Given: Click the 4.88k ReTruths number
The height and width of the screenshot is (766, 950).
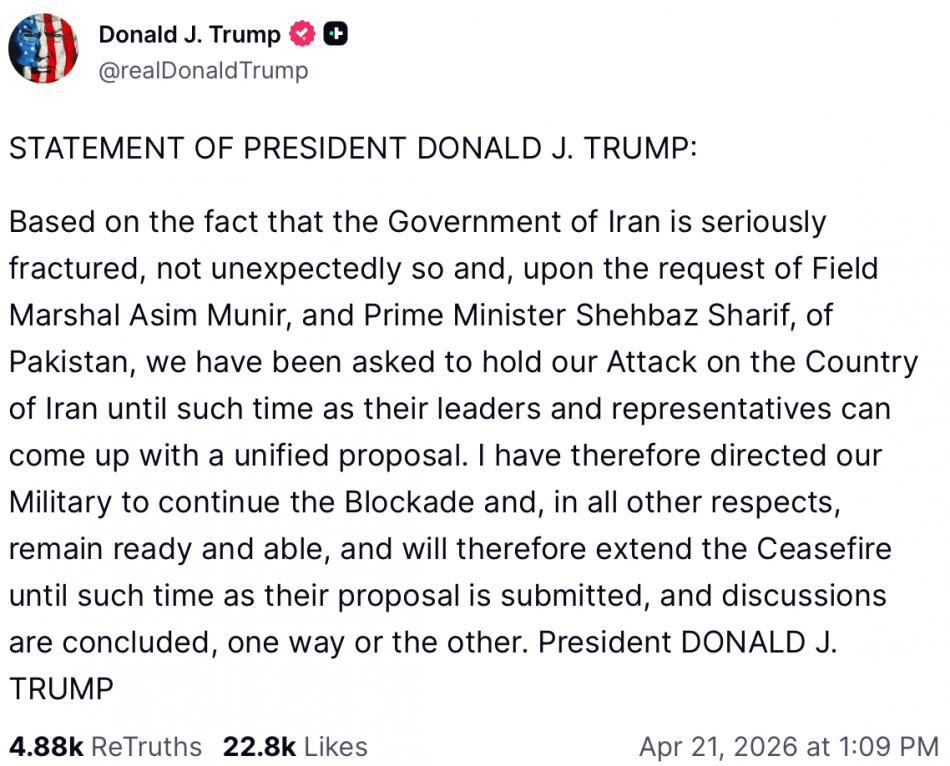Looking at the screenshot, I should 48,746.
